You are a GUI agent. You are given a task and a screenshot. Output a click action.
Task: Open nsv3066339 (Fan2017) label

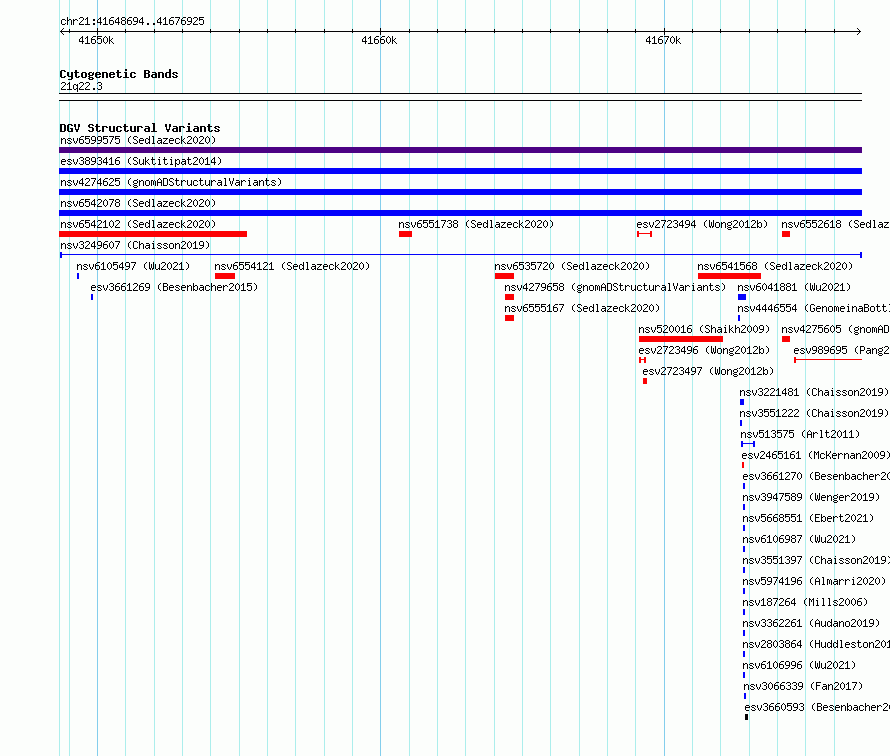(803, 686)
